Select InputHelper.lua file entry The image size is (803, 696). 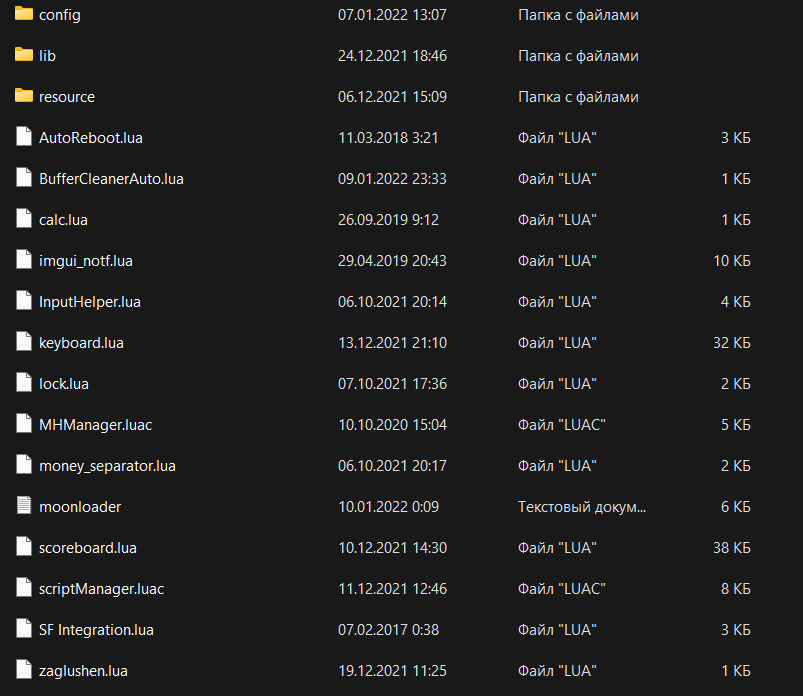click(x=90, y=302)
